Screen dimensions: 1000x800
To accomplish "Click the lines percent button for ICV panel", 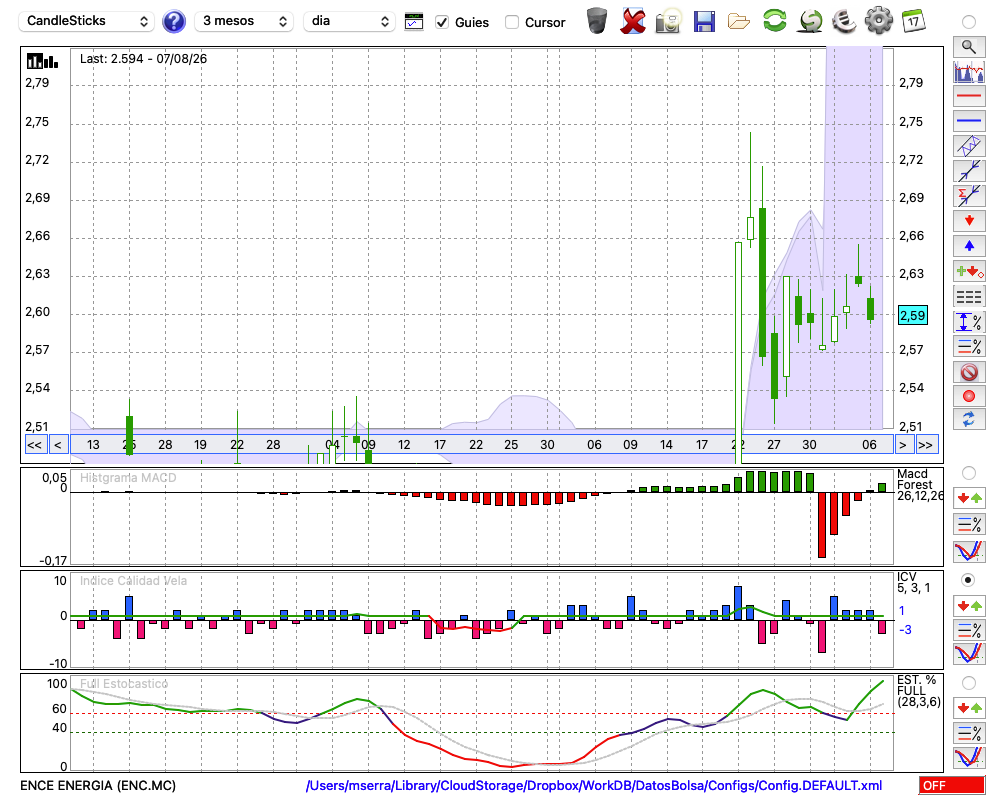I will pos(969,630).
